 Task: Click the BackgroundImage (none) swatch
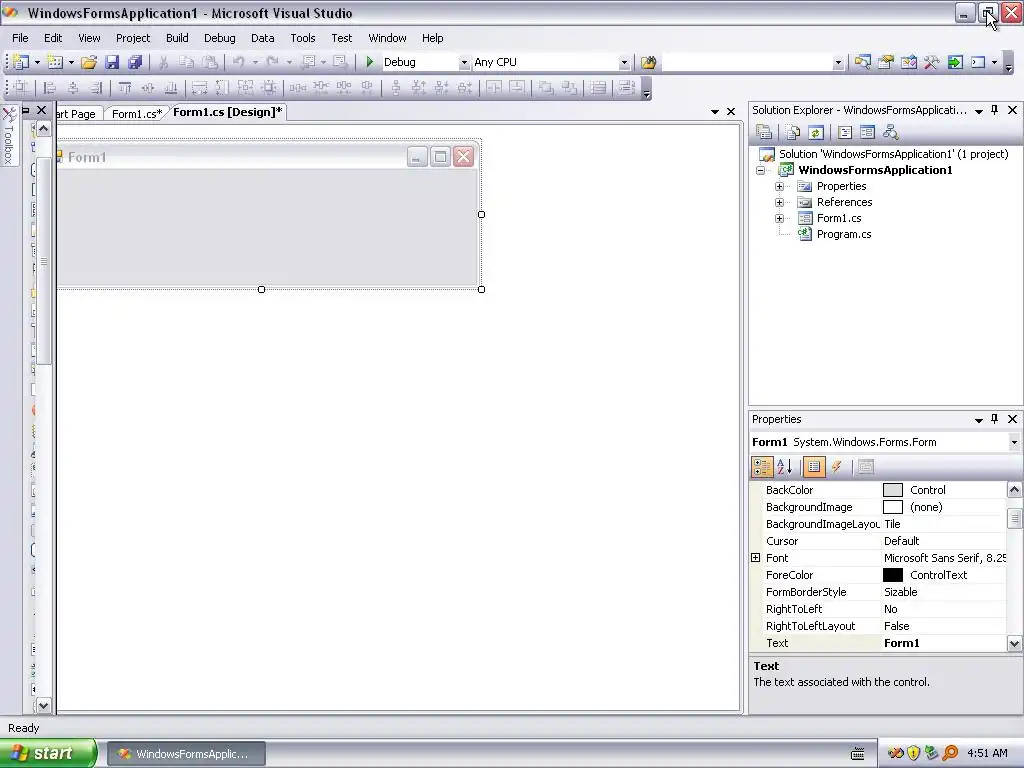[893, 507]
